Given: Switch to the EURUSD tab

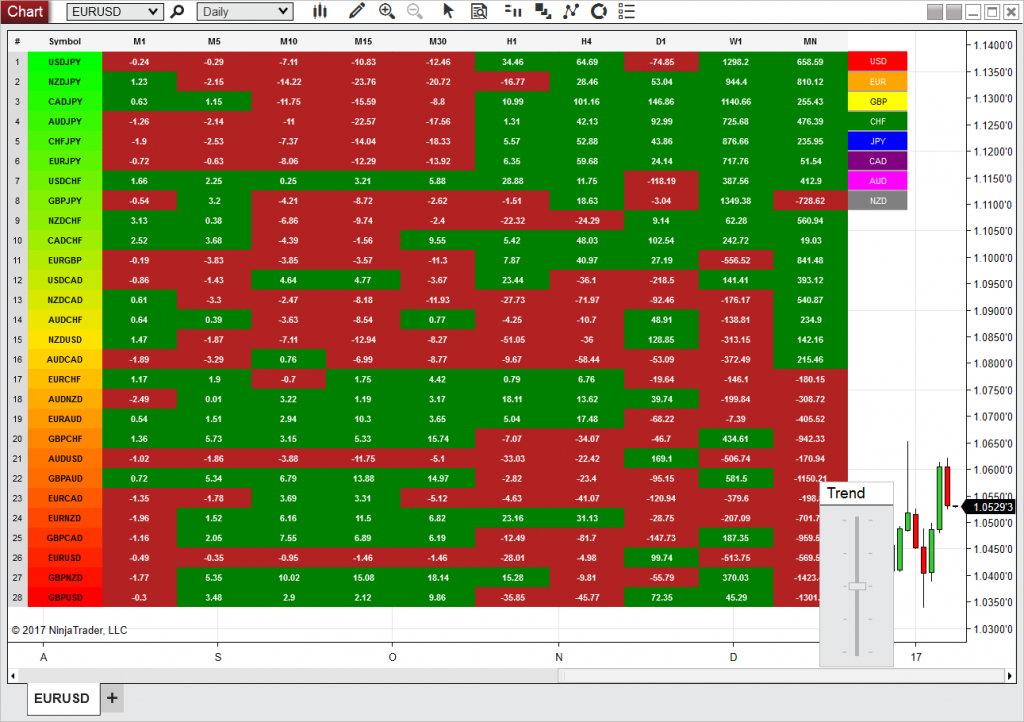Looking at the screenshot, I should coord(63,698).
